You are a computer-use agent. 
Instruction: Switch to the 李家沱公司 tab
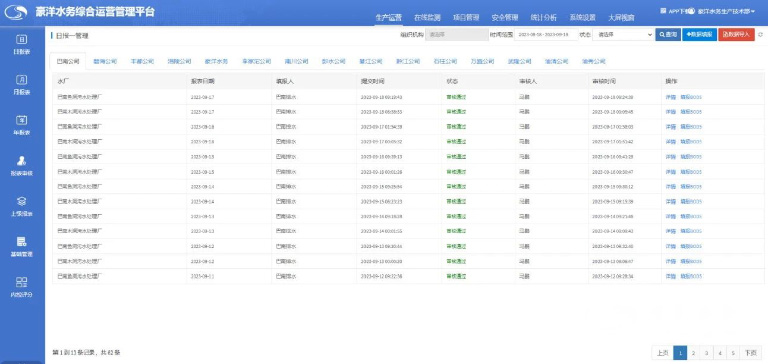coord(256,62)
